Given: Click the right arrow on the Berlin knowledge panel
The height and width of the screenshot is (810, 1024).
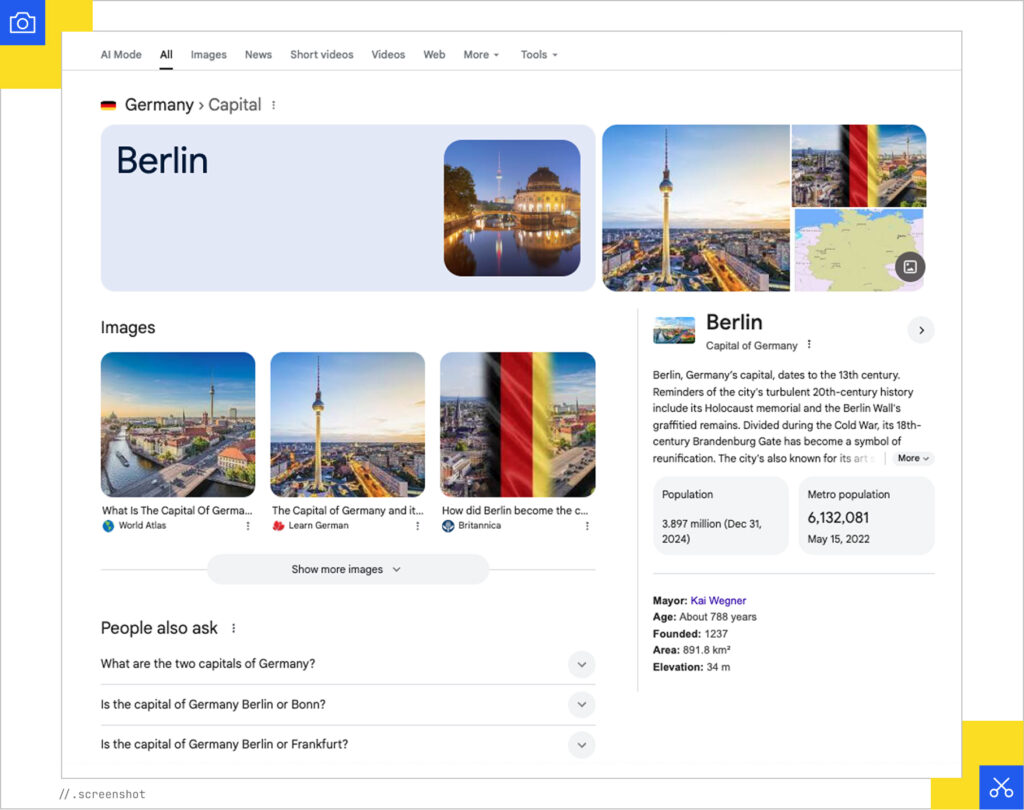Looking at the screenshot, I should [920, 330].
